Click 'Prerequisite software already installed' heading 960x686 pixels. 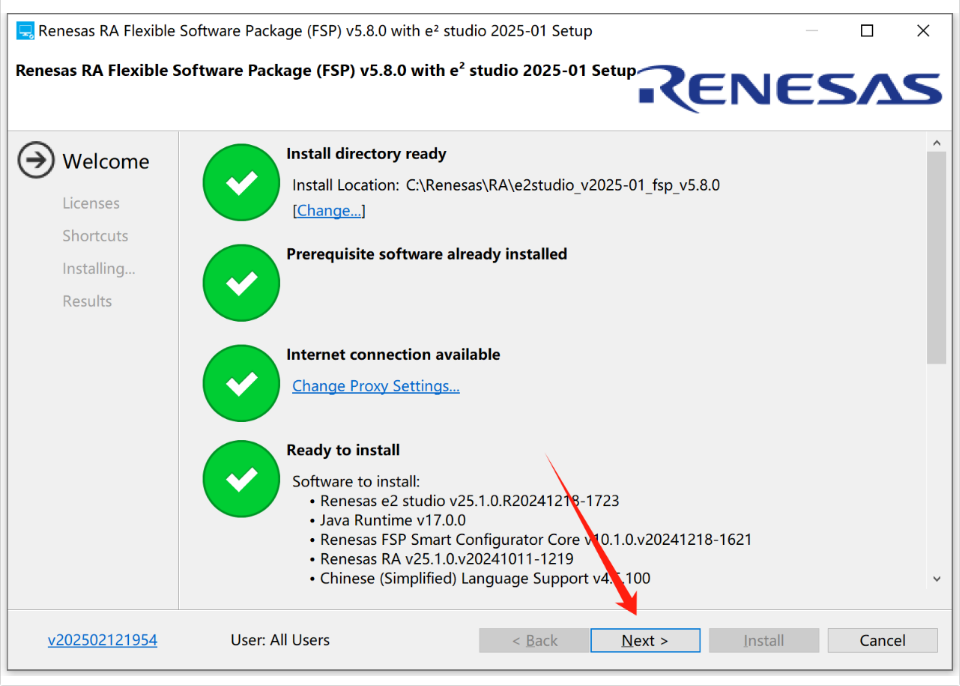pos(427,254)
